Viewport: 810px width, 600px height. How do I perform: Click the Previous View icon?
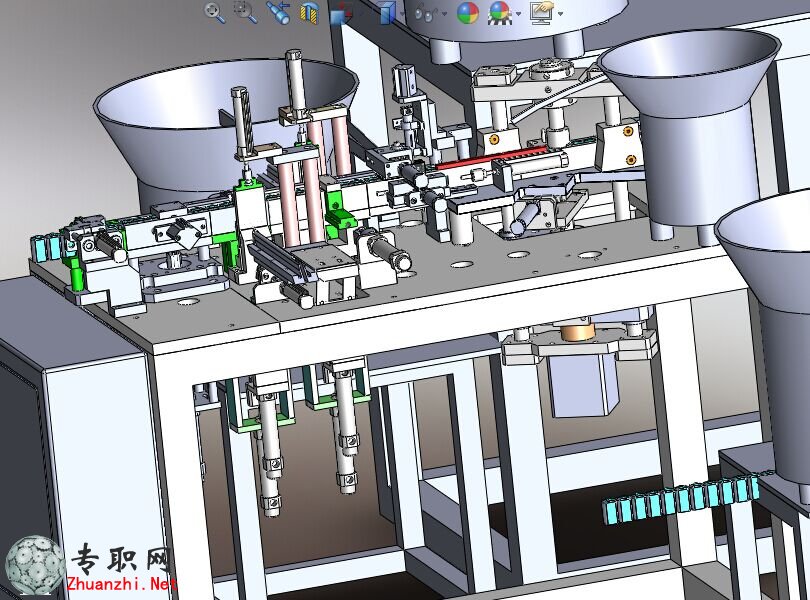(278, 12)
